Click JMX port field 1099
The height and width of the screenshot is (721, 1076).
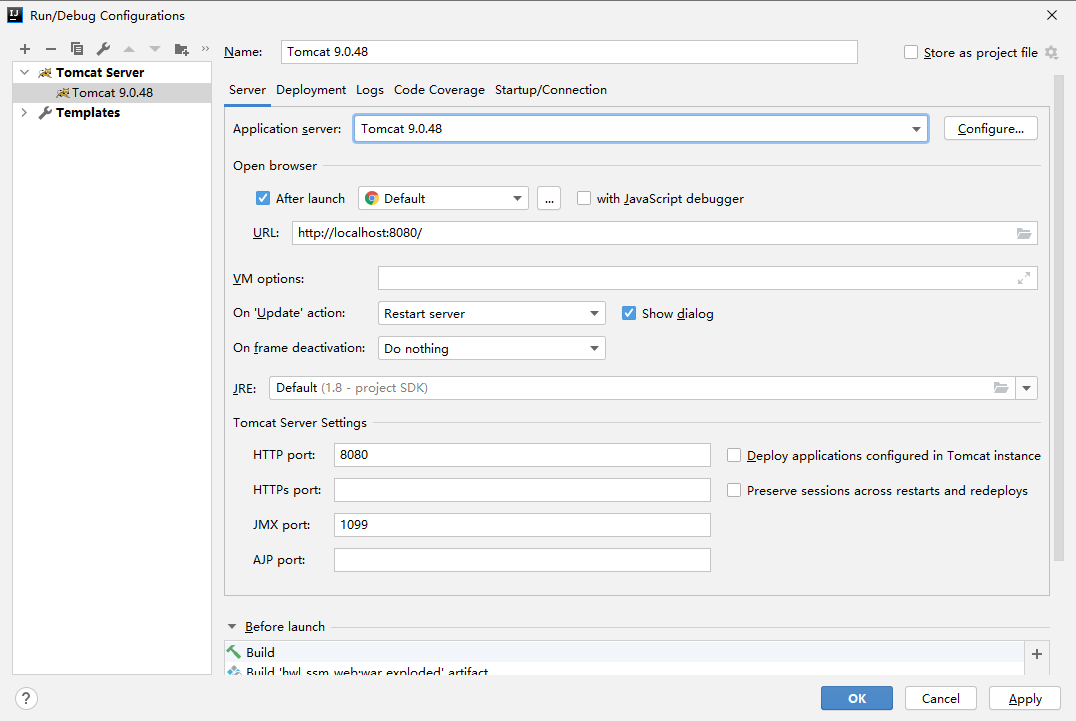point(522,525)
